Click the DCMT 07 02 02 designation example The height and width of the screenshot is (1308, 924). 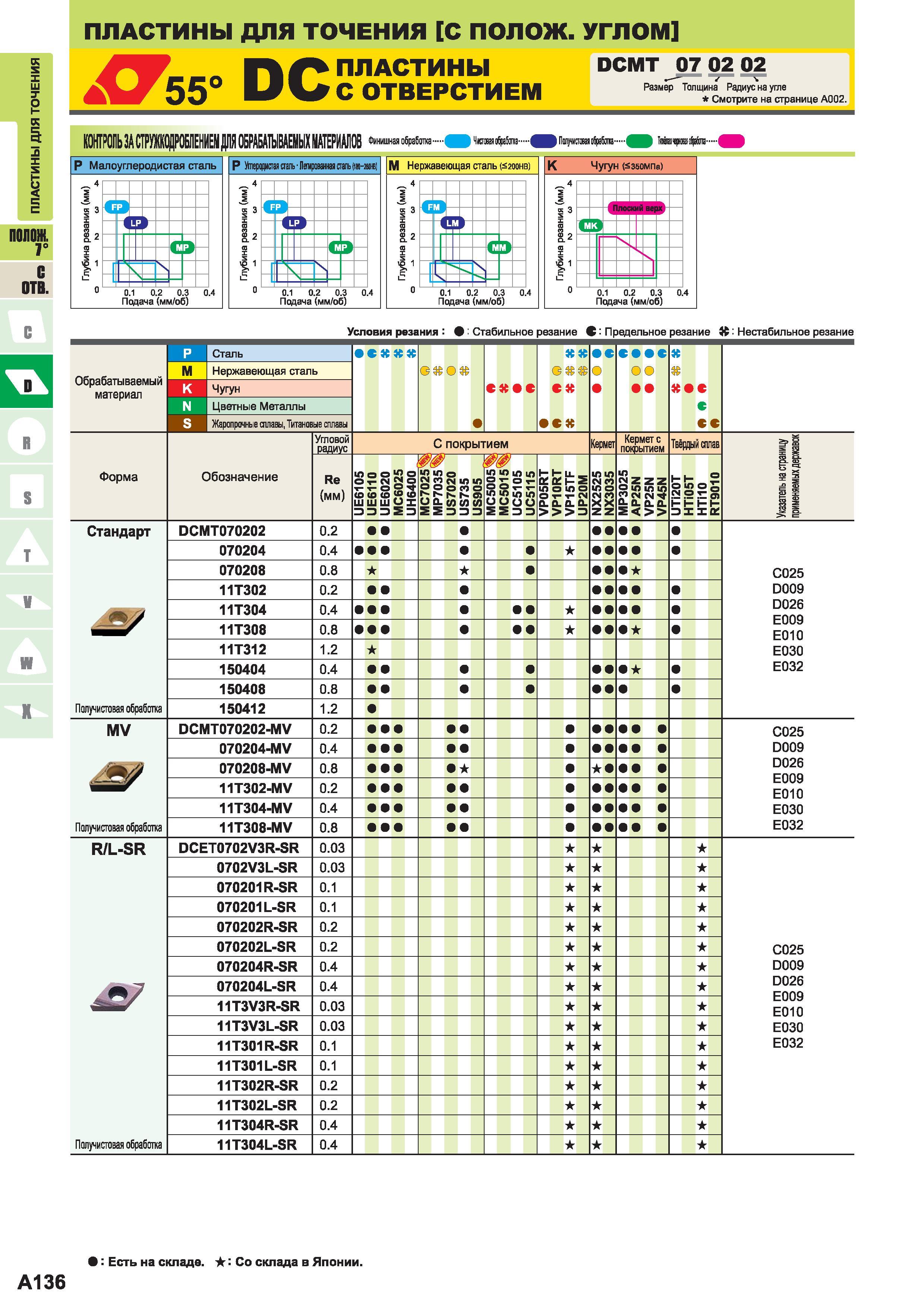pyautogui.click(x=681, y=65)
